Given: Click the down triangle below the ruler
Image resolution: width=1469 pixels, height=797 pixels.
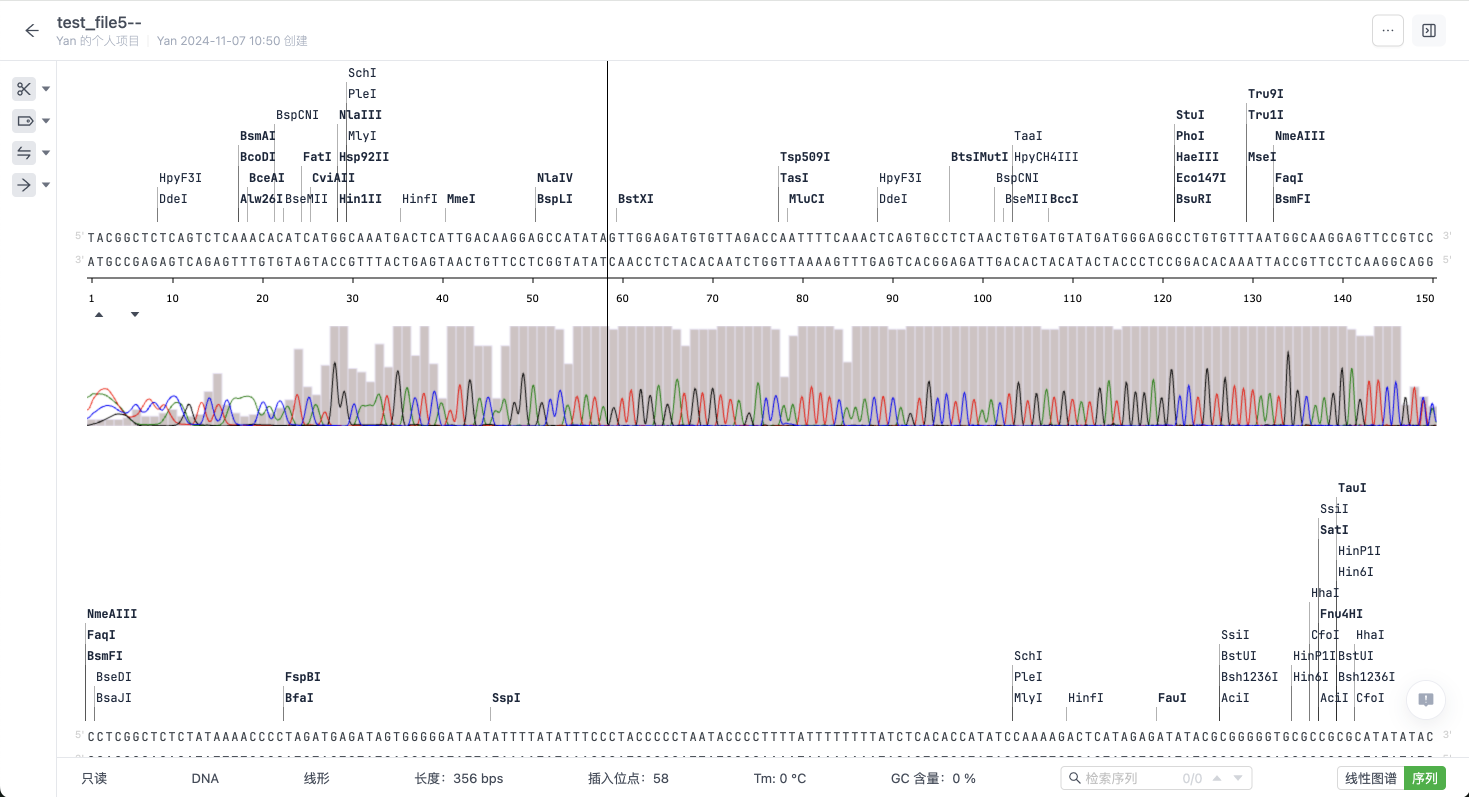Looking at the screenshot, I should coord(135,314).
